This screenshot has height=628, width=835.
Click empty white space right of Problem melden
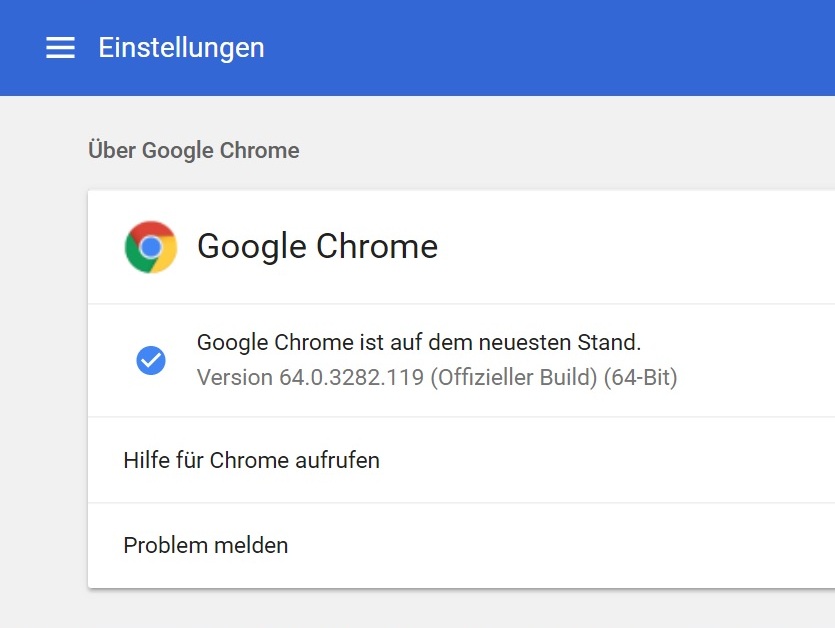coord(600,545)
